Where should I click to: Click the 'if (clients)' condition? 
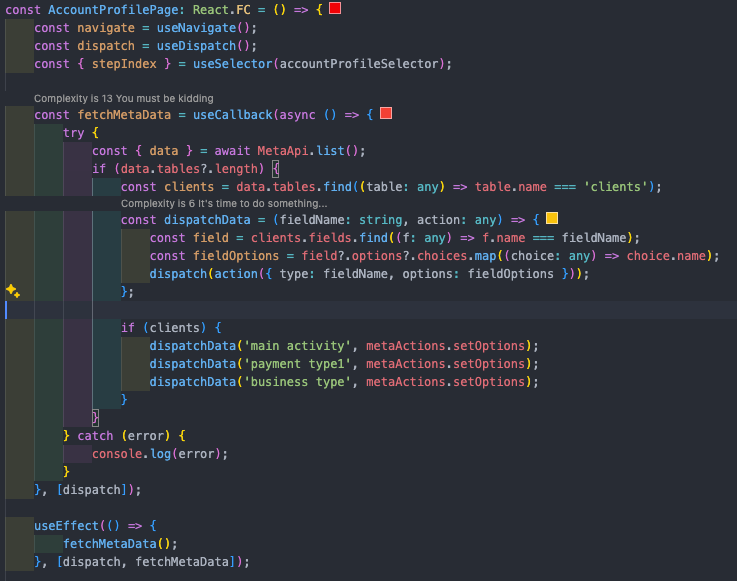click(x=164, y=328)
